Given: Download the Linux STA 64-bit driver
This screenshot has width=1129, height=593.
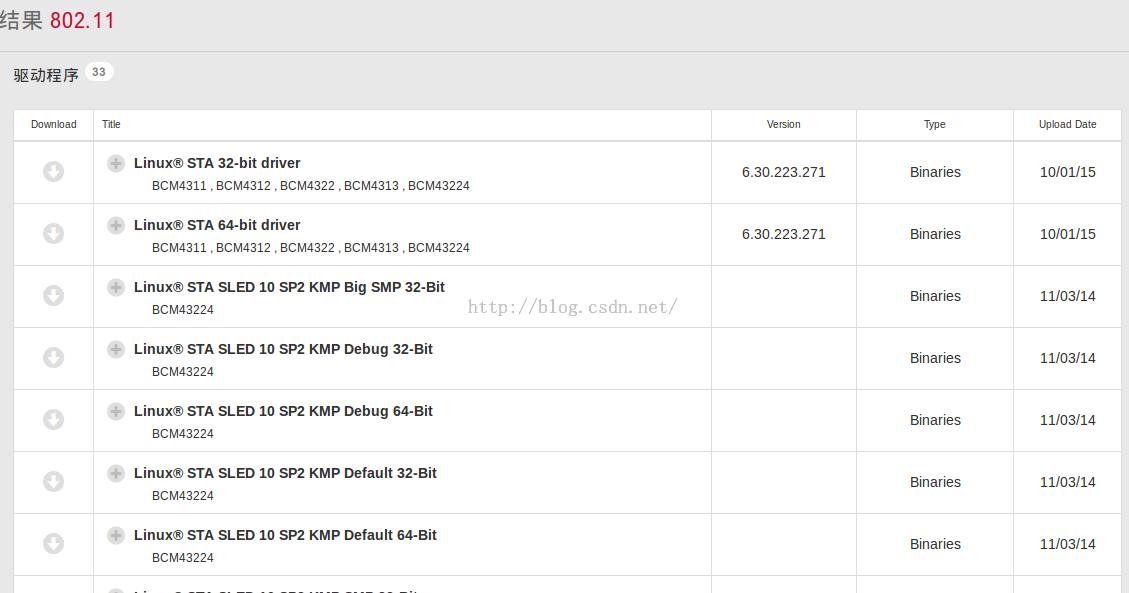Looking at the screenshot, I should pyautogui.click(x=53, y=234).
